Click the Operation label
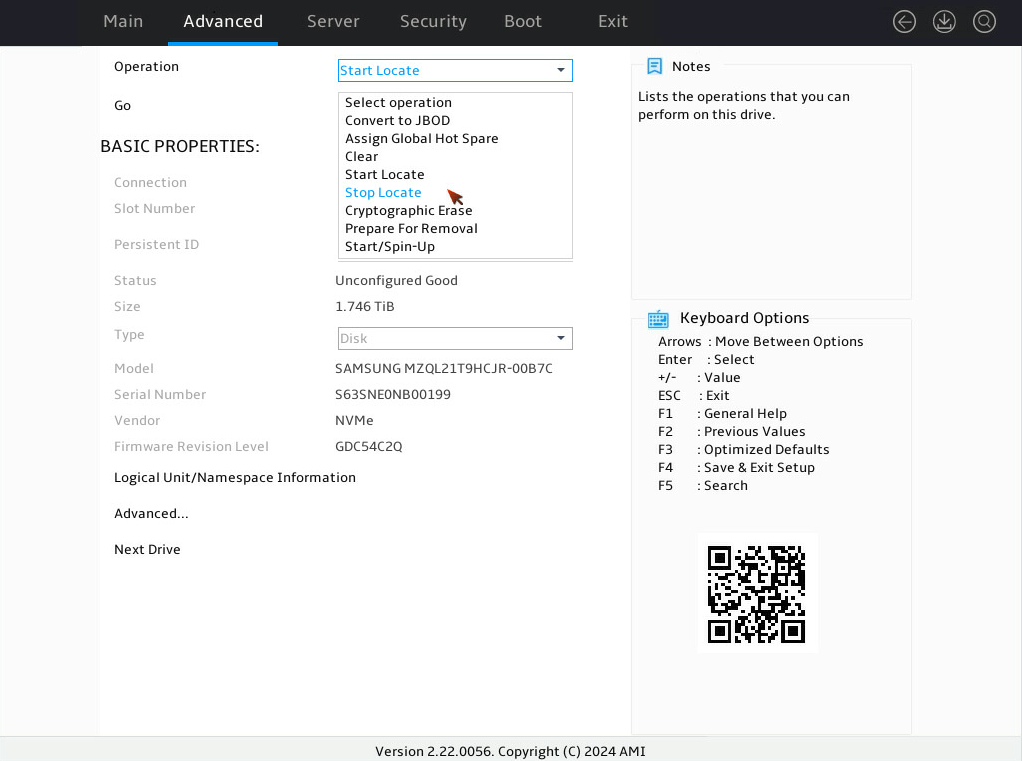The image size is (1022, 761). click(147, 66)
